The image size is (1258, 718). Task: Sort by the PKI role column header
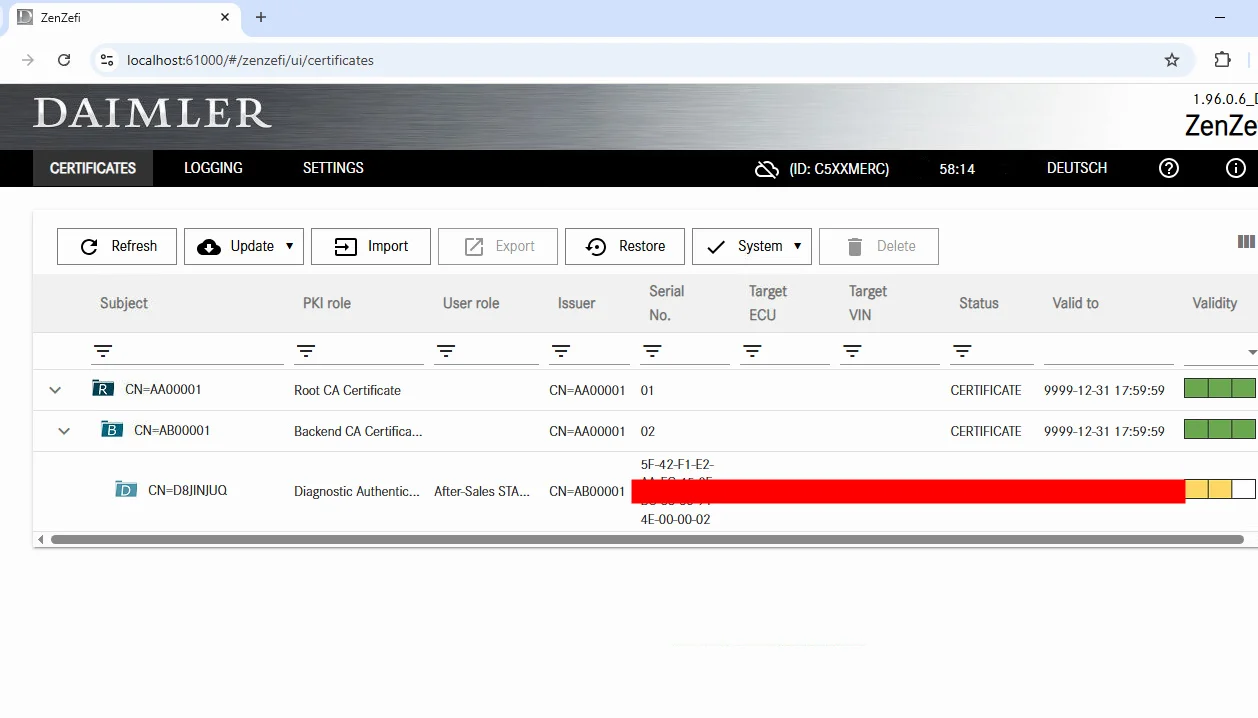327,303
